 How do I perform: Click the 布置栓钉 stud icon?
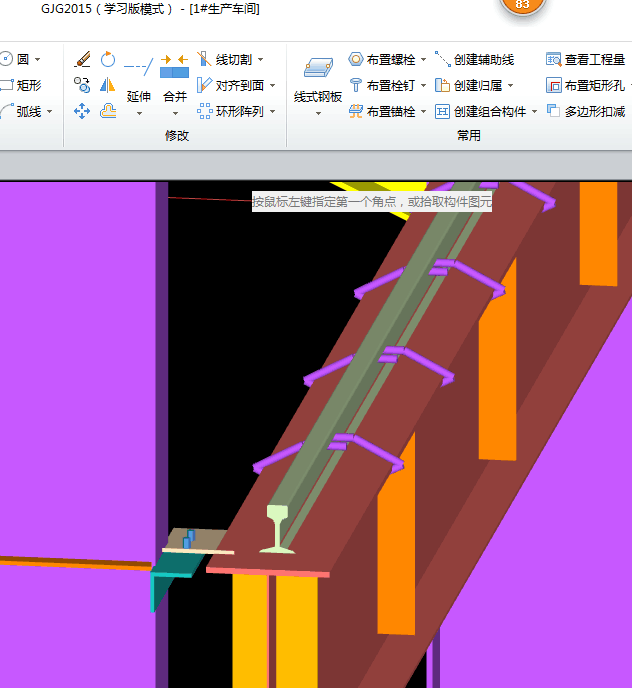pos(356,85)
